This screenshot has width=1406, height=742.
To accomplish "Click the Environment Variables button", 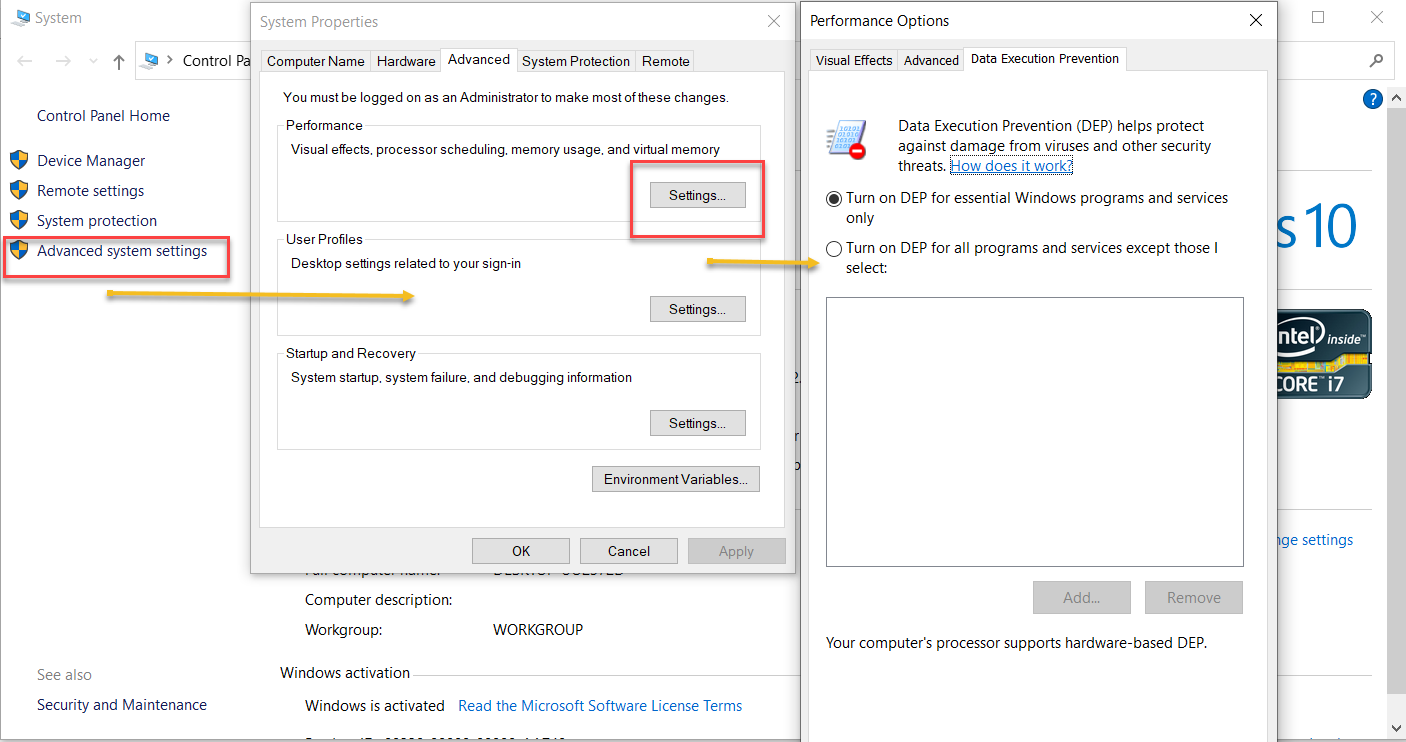I will [676, 479].
